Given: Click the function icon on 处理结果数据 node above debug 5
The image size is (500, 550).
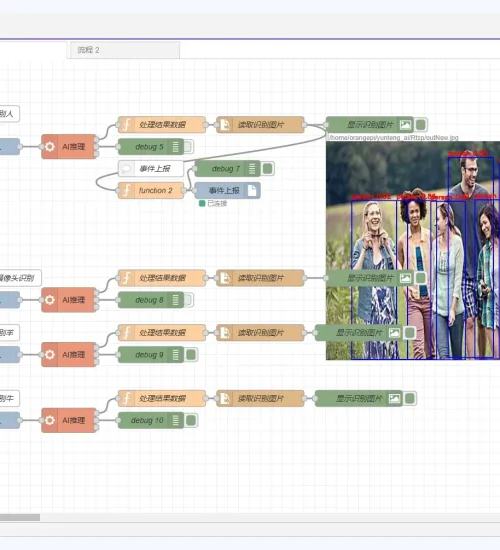Looking at the screenshot, I should [x=127, y=125].
